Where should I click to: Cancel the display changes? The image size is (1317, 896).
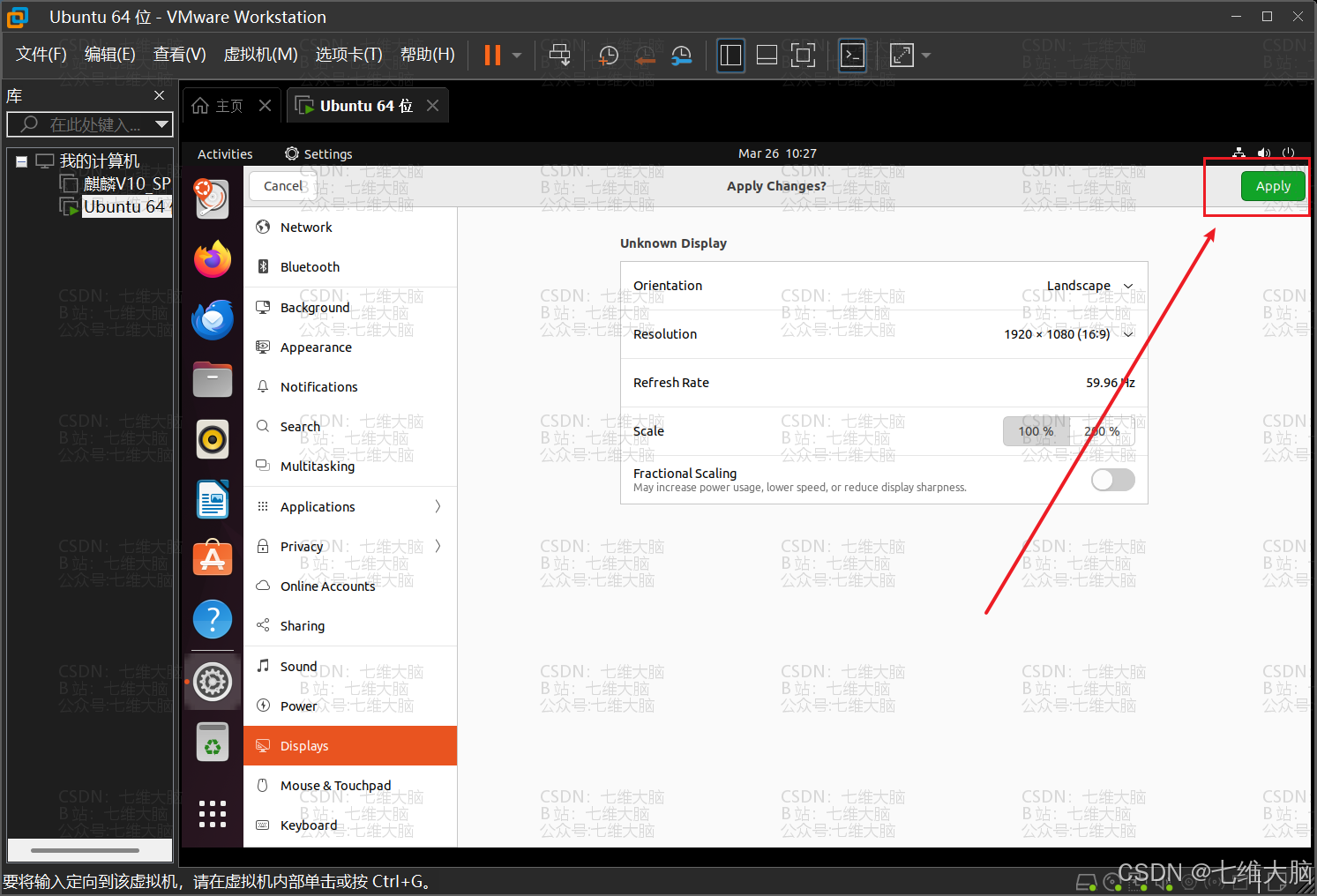pos(283,186)
